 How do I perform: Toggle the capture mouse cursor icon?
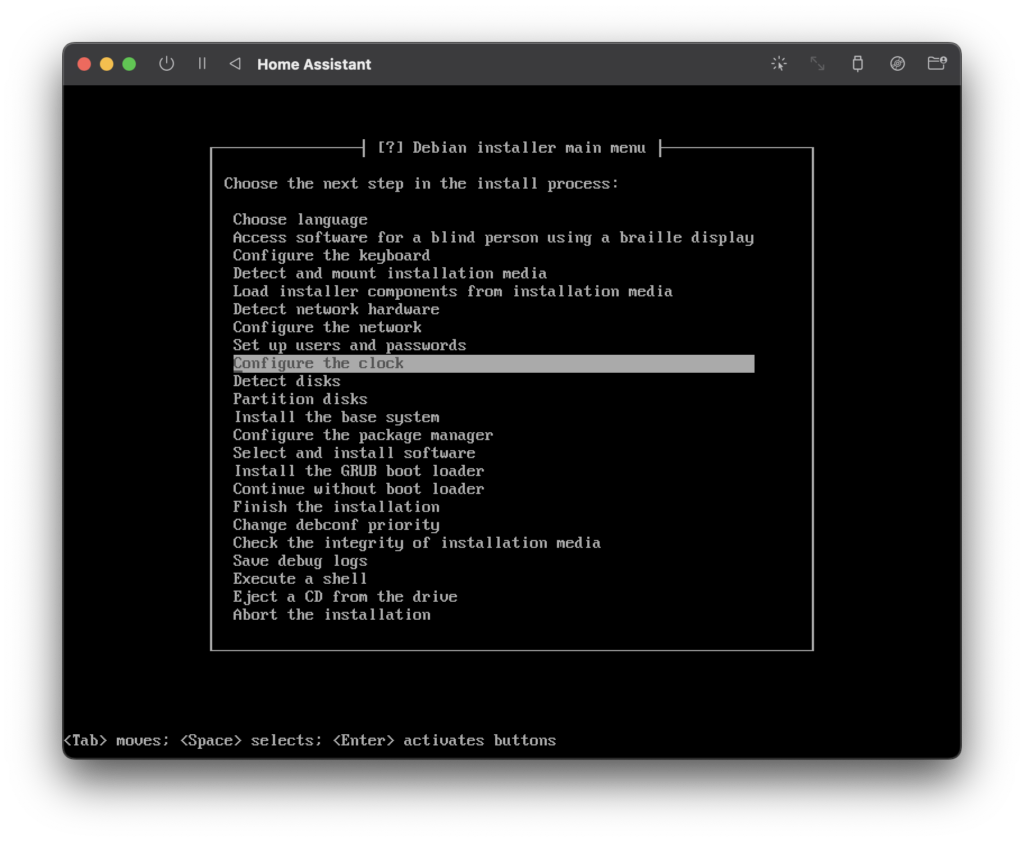778,63
